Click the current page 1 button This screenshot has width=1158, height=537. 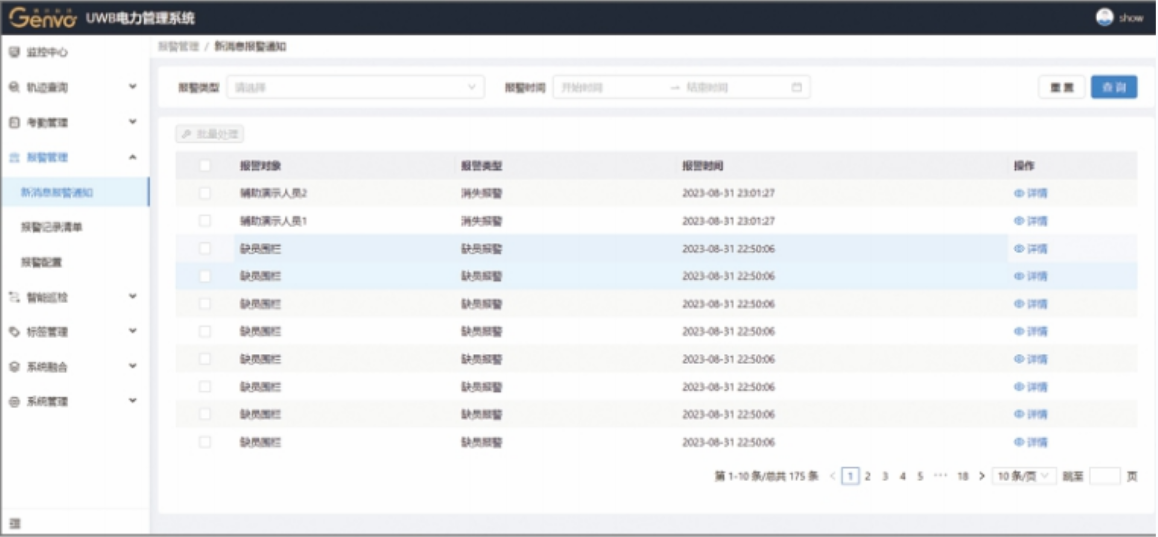(x=851, y=476)
